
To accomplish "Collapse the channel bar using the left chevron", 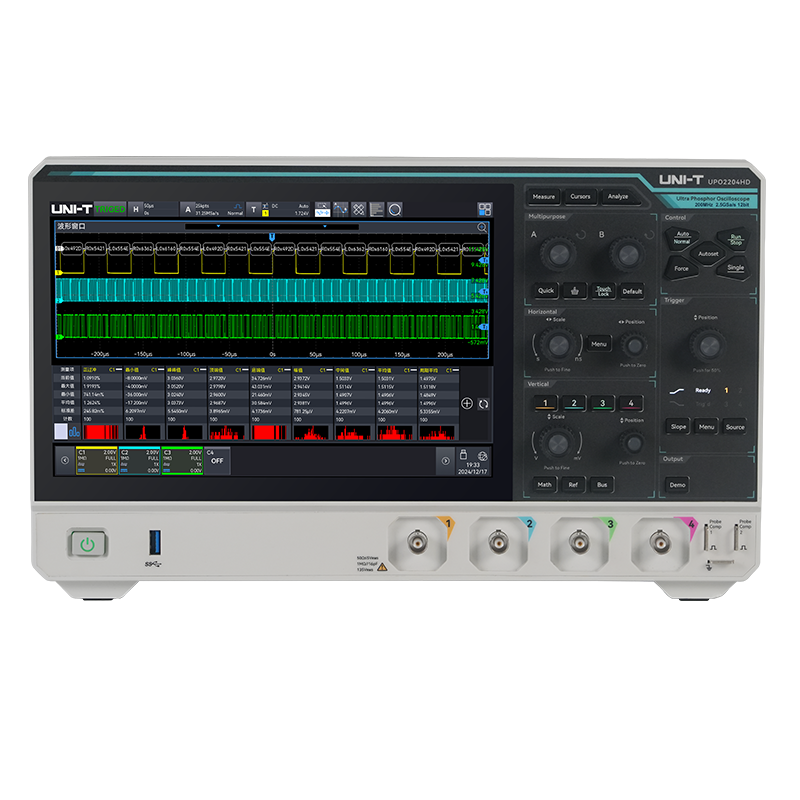I will [65, 458].
